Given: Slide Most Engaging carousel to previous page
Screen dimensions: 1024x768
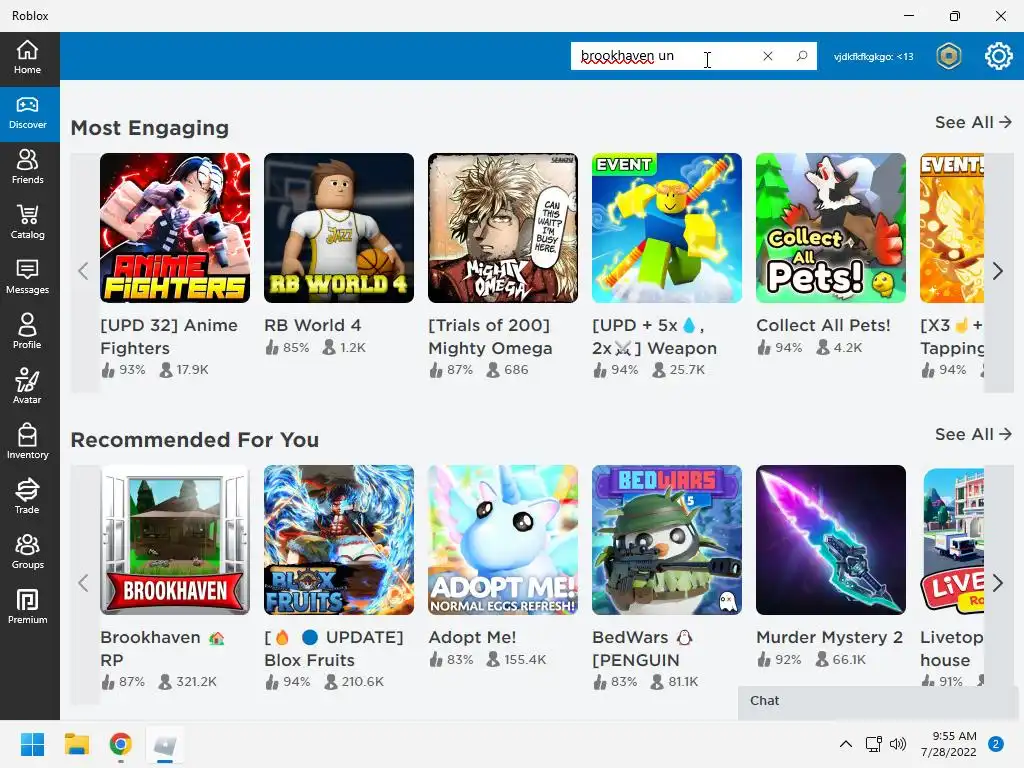Looking at the screenshot, I should point(84,272).
